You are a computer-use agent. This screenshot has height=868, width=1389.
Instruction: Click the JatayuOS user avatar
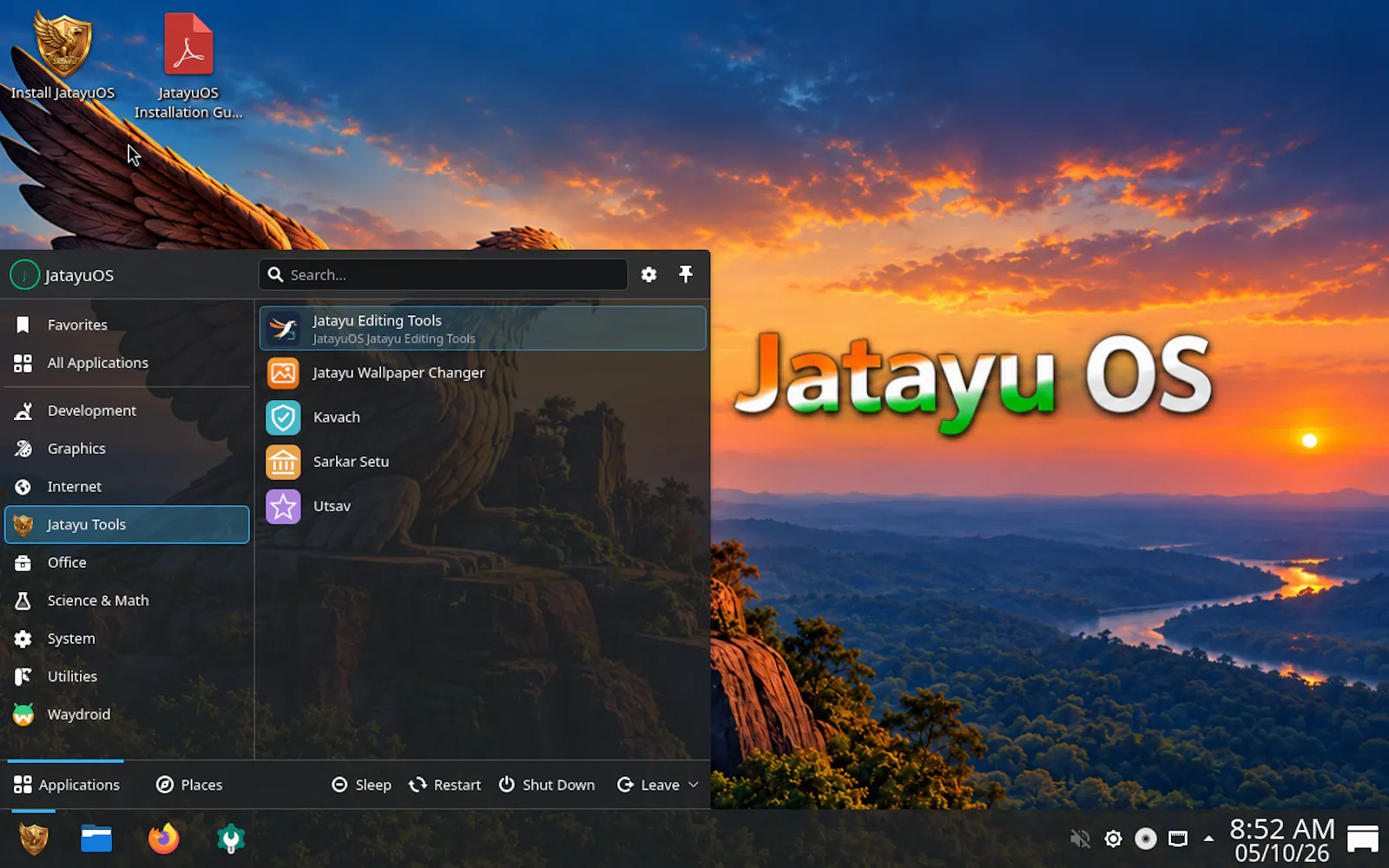click(x=24, y=274)
